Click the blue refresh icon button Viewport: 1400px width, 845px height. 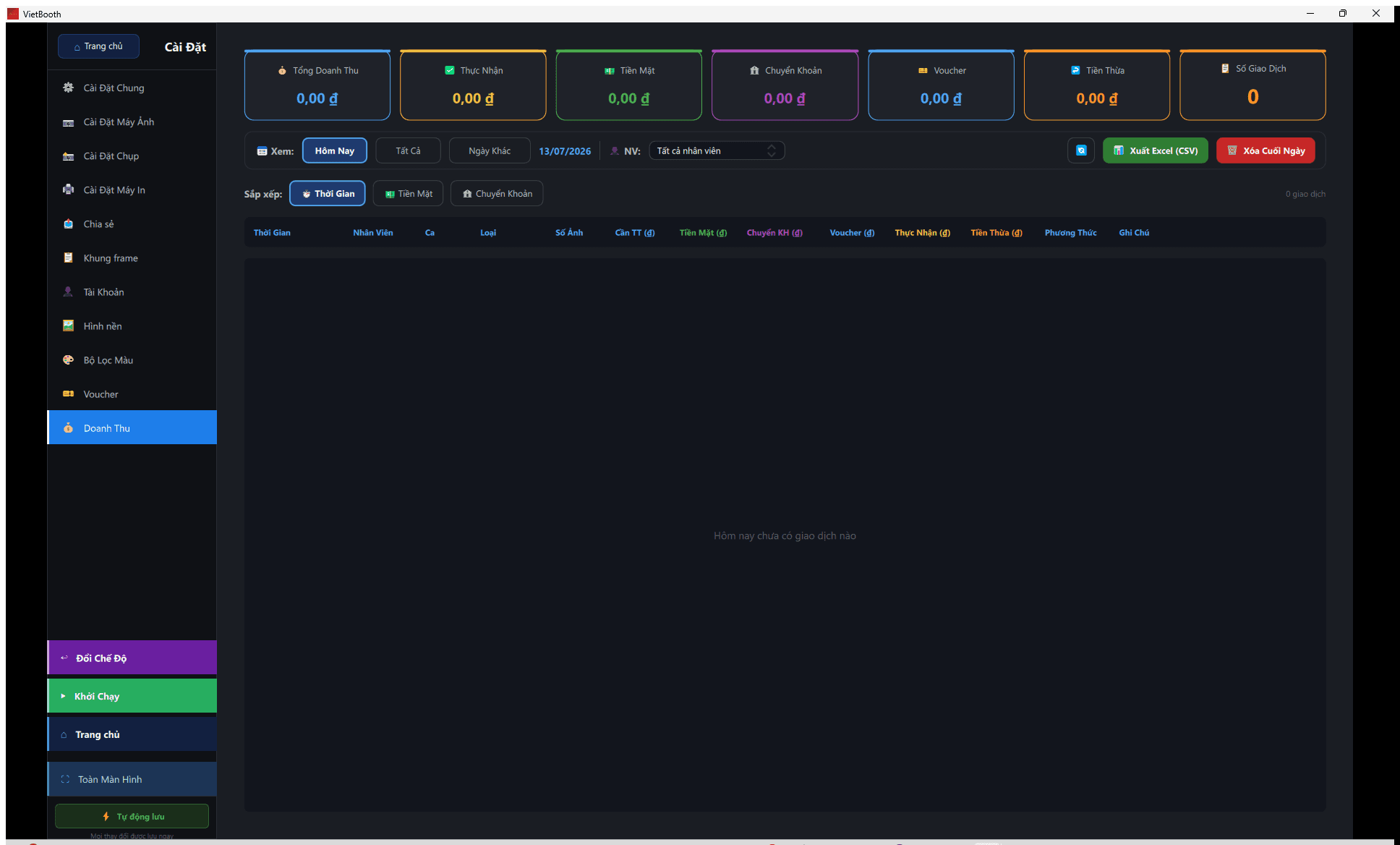(x=1080, y=150)
